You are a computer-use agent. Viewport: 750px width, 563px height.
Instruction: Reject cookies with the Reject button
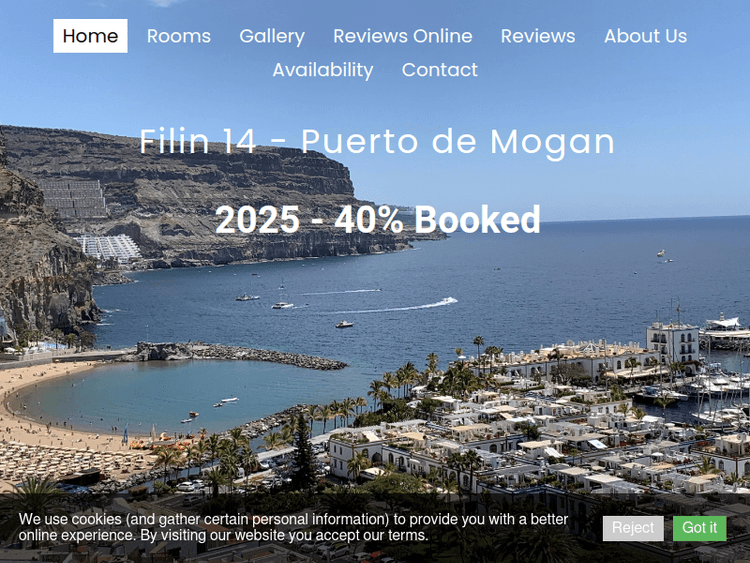tap(633, 528)
